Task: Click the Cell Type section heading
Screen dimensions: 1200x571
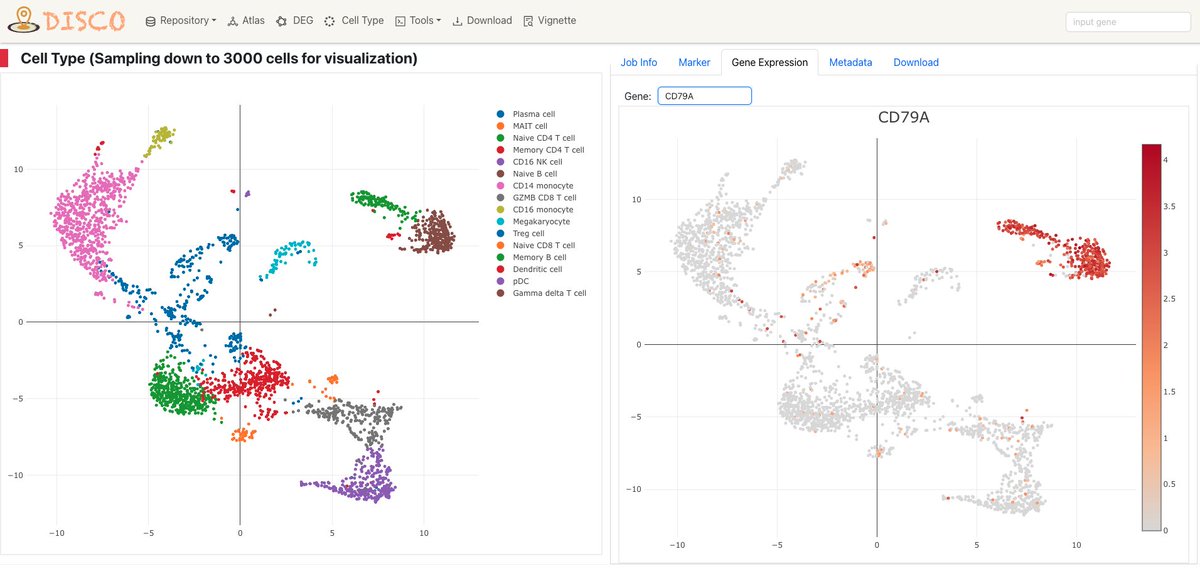Action: point(219,59)
